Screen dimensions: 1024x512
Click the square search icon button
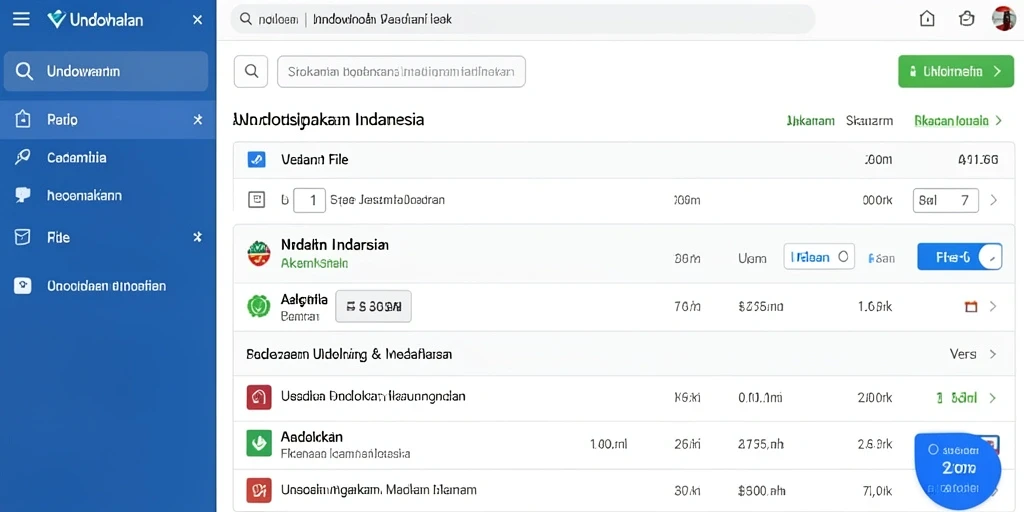[x=251, y=71]
